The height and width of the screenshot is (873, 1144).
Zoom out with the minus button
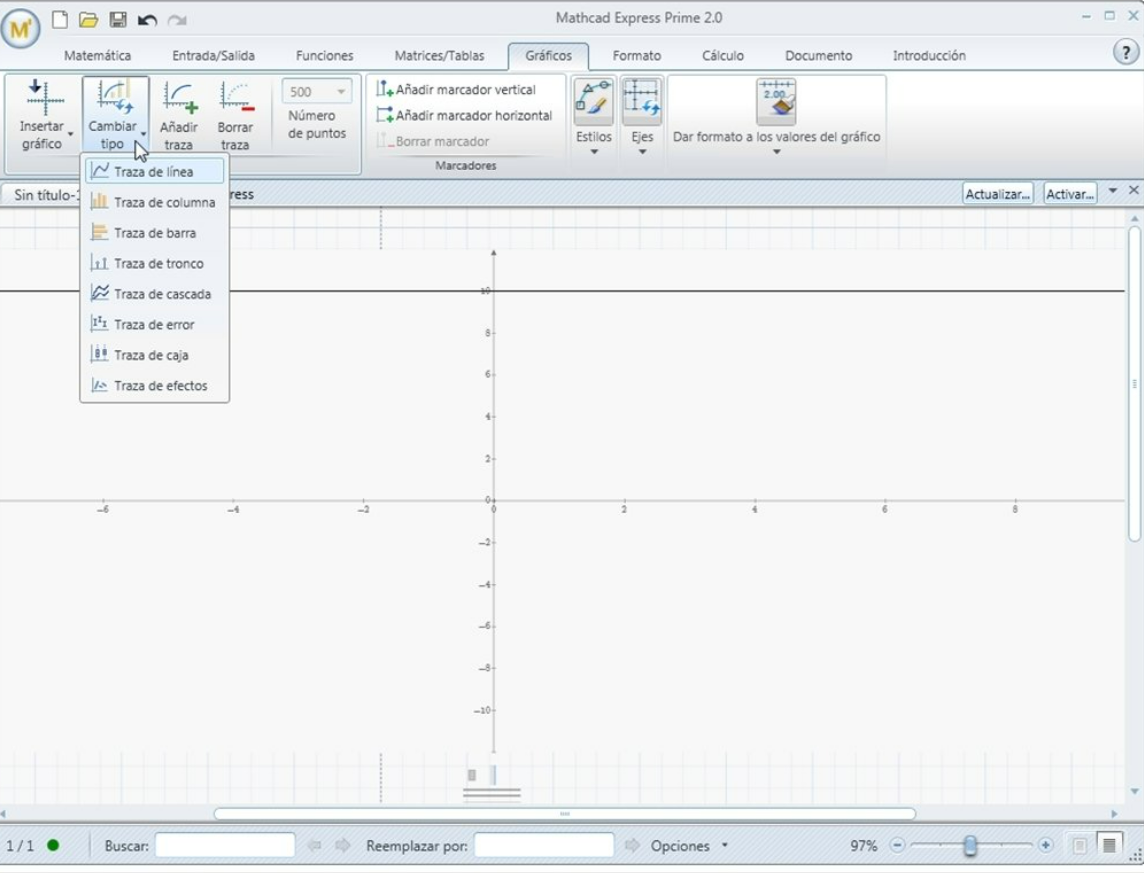897,845
